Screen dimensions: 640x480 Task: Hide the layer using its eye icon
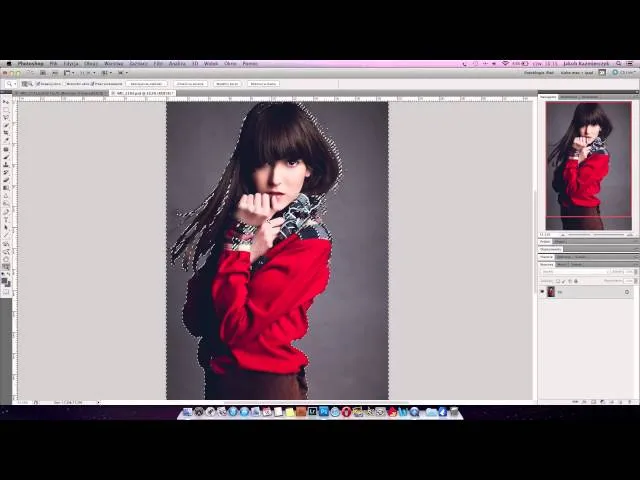(543, 292)
